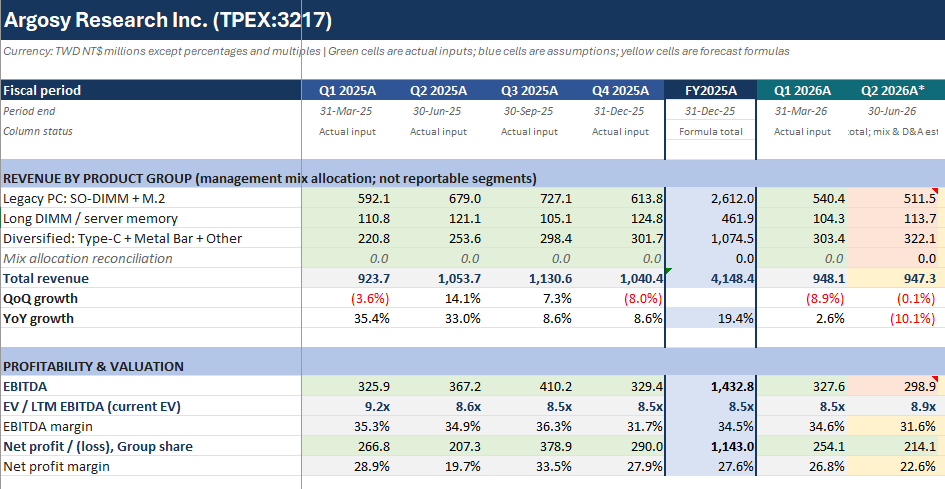The width and height of the screenshot is (945, 489).
Task: Select QoQ growth value 14.1%
Action: pos(438,298)
